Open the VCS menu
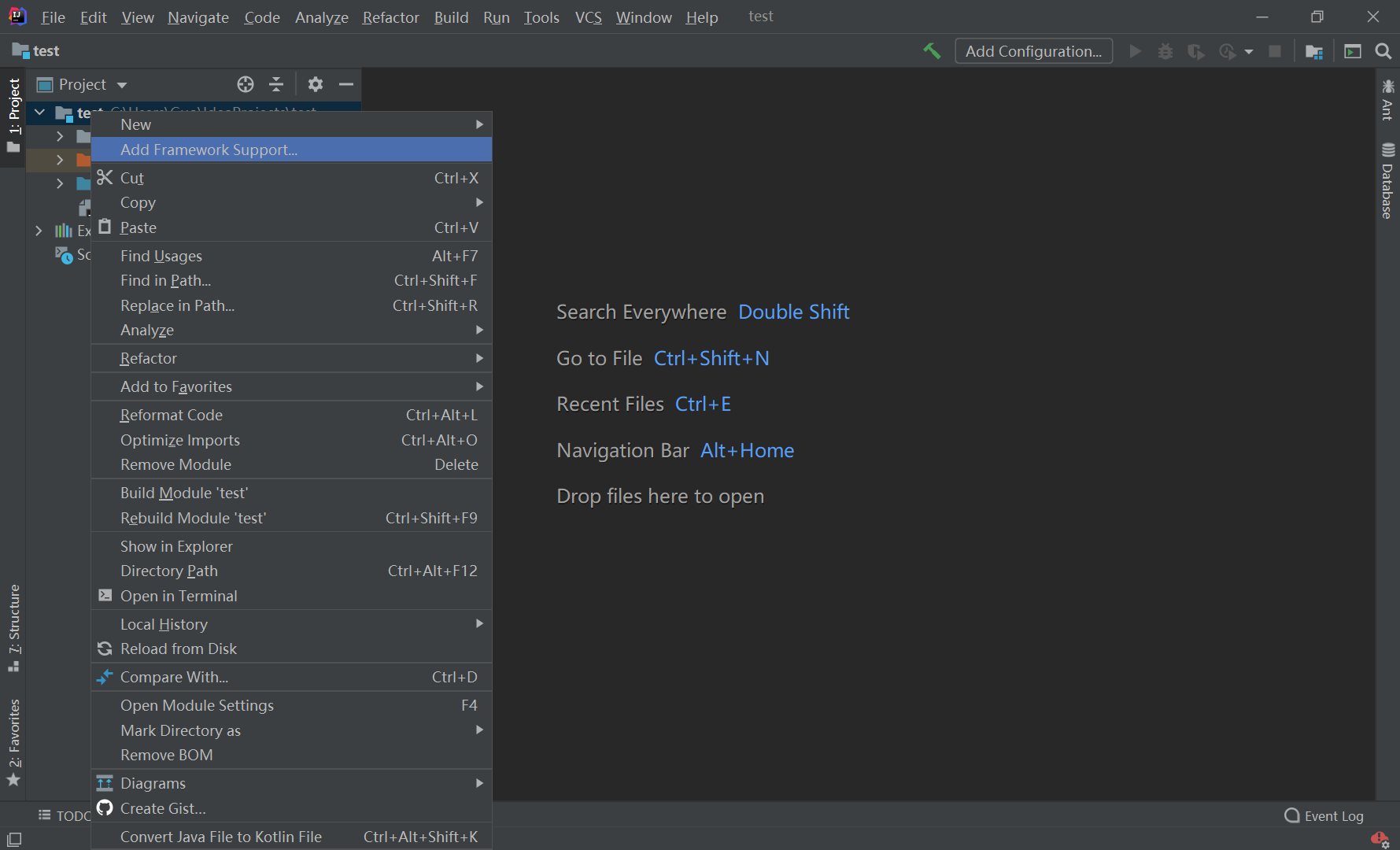The height and width of the screenshot is (850, 1400). tap(588, 17)
